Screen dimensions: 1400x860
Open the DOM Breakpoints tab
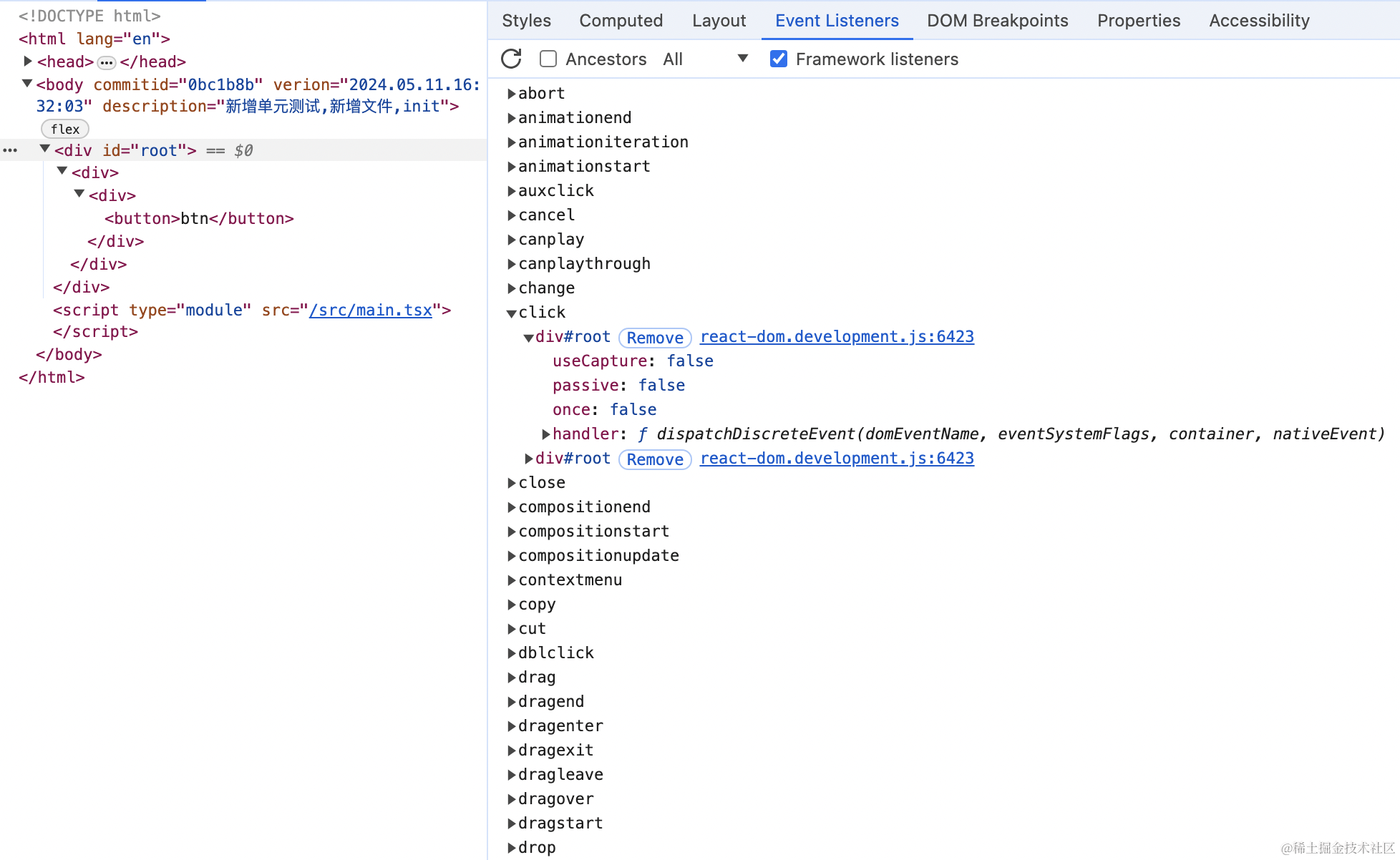(997, 21)
